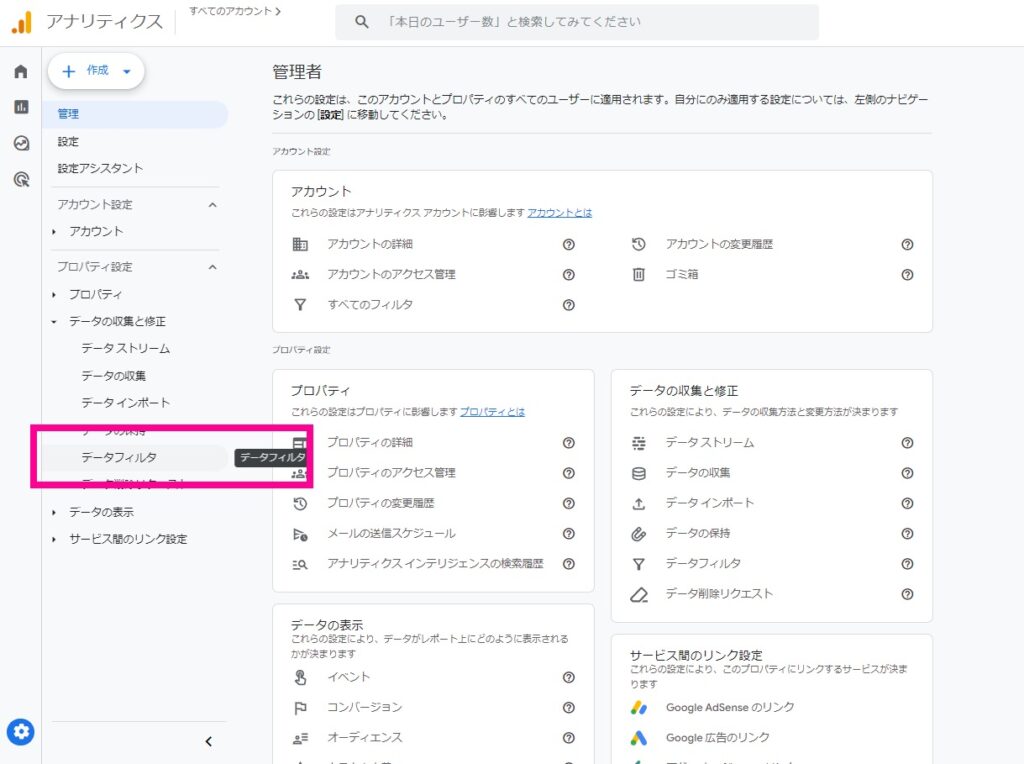1024x764 pixels.
Task: Click help icon next to データ削除リクエスト
Action: click(907, 594)
